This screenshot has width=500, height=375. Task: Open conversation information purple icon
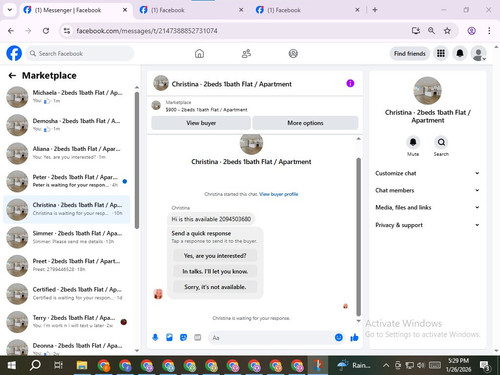point(350,83)
